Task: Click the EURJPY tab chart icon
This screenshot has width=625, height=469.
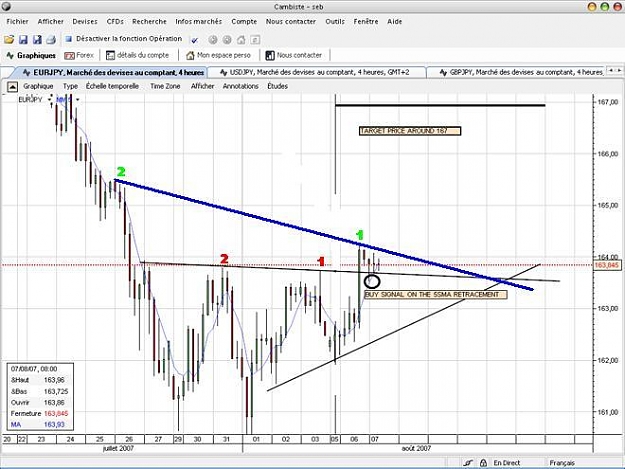Action: [x=27, y=73]
